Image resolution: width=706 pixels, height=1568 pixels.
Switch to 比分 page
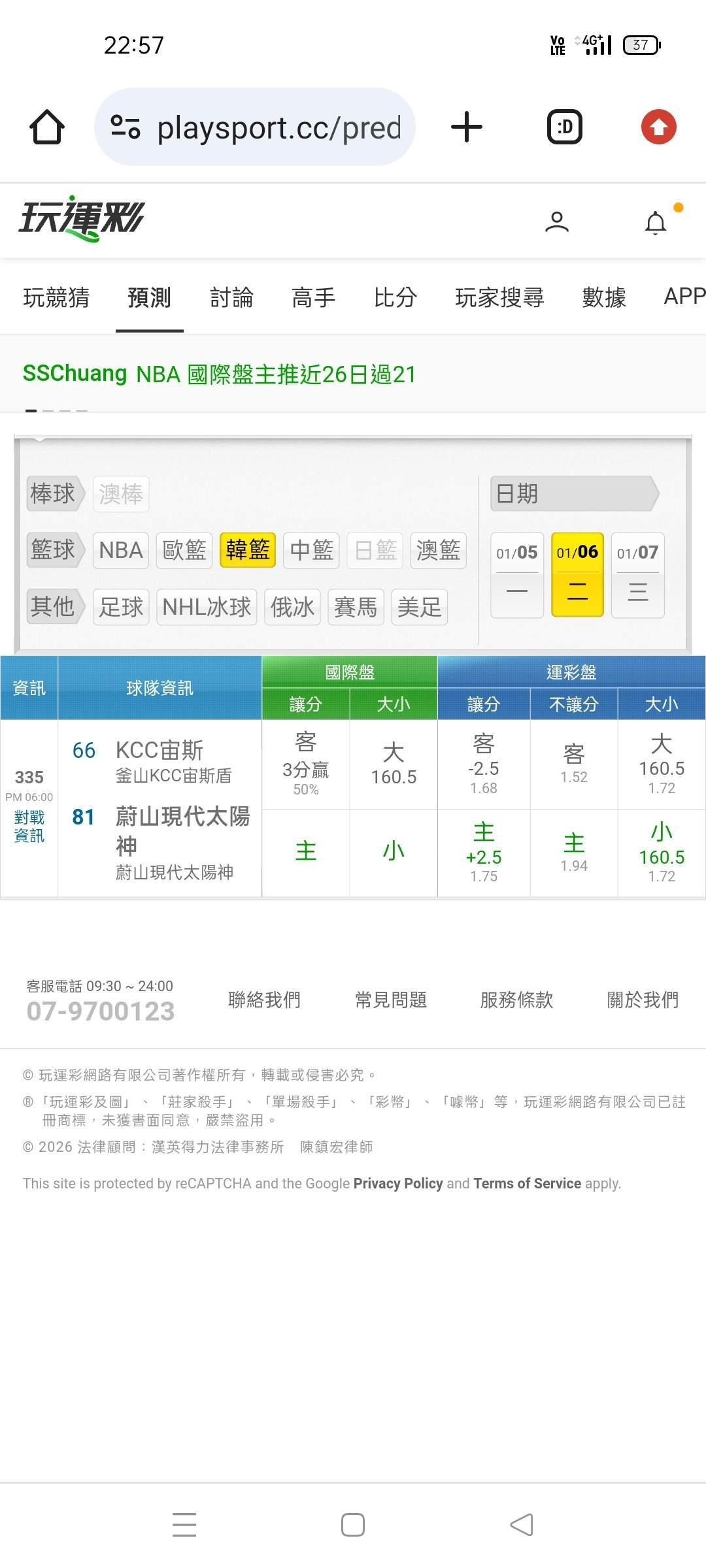click(x=395, y=297)
